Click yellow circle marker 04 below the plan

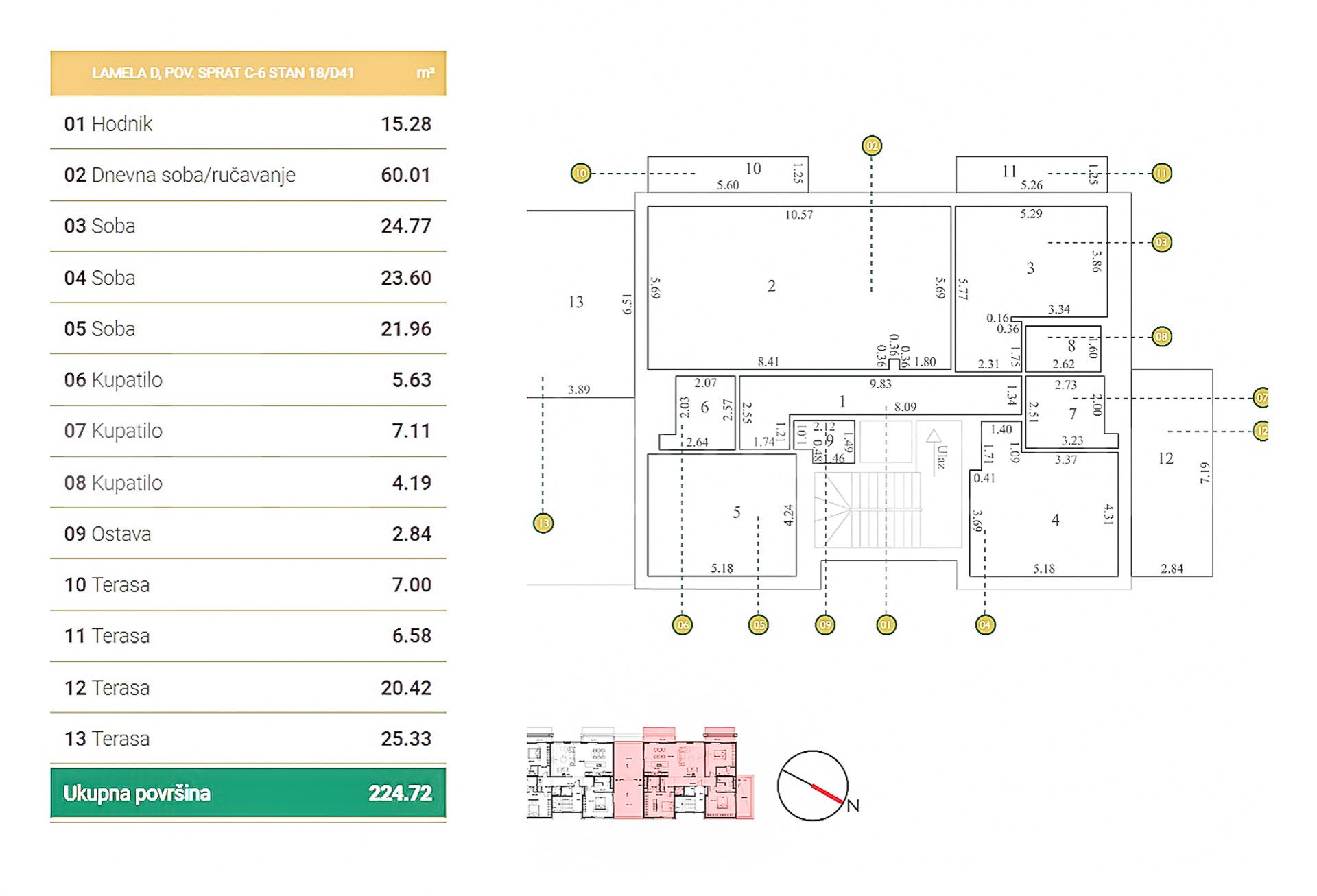(x=985, y=625)
